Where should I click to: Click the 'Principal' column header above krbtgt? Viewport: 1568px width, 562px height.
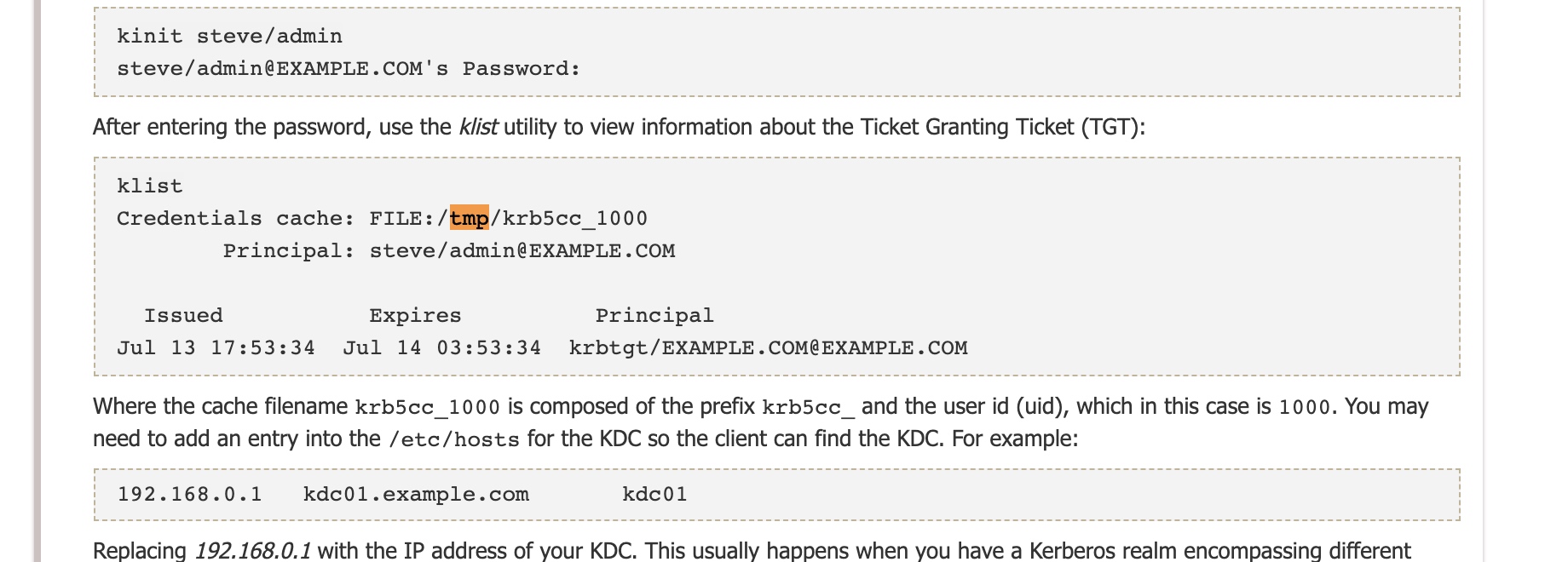pyautogui.click(x=654, y=316)
